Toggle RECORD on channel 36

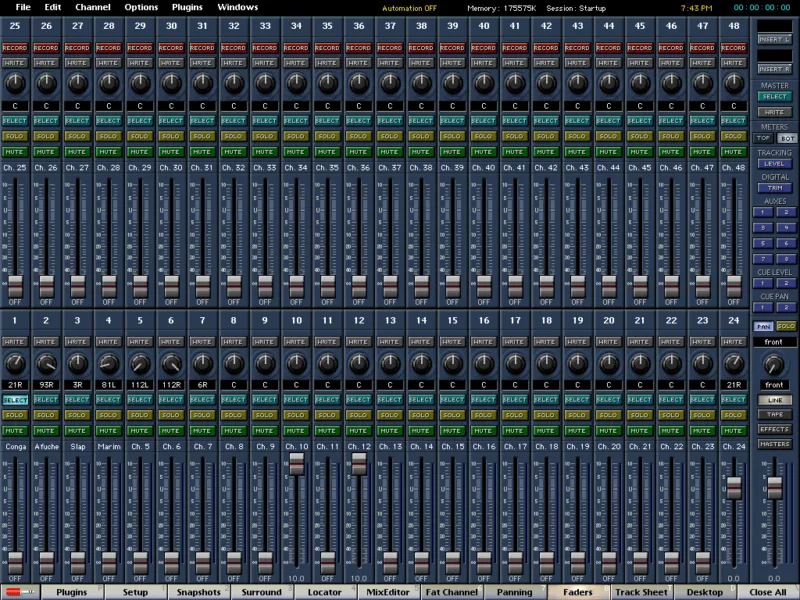[x=359, y=48]
